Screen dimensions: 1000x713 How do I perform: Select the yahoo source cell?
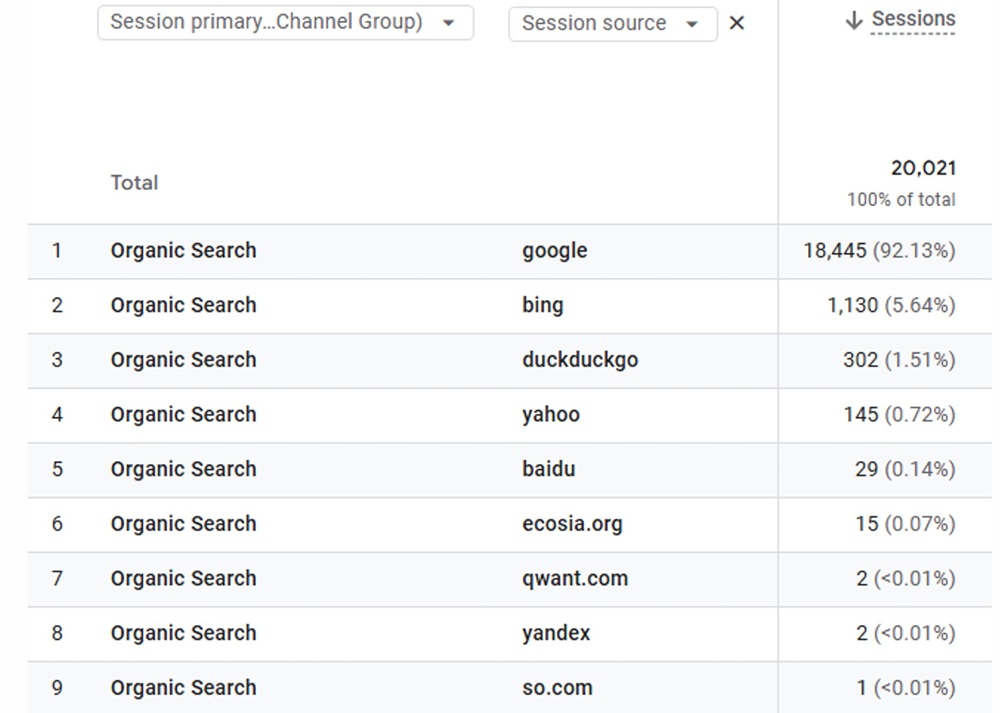(550, 415)
